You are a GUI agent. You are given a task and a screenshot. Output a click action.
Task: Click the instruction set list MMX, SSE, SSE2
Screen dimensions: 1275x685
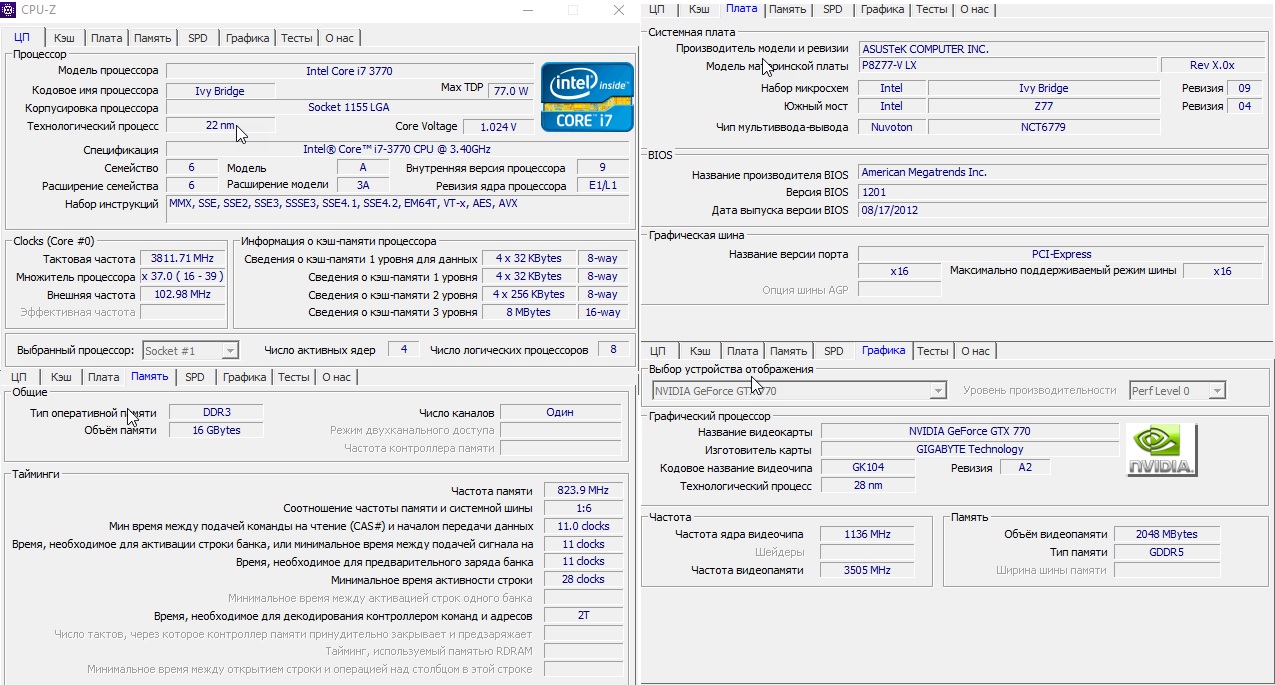(x=397, y=209)
